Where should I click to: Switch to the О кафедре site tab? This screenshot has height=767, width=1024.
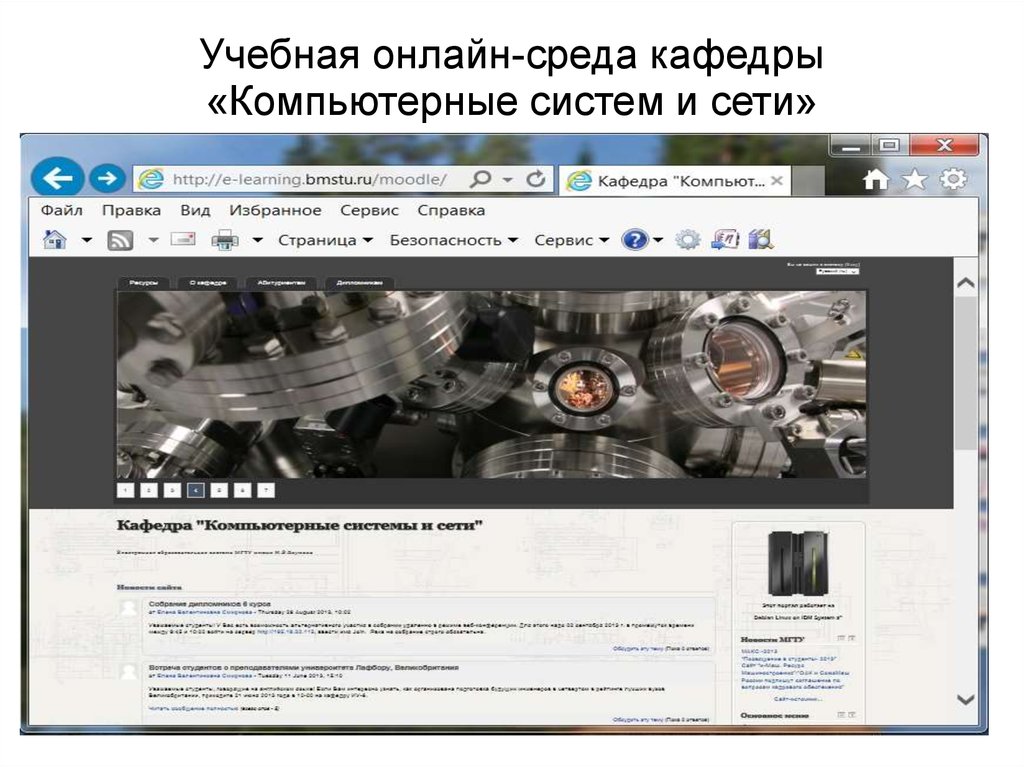(209, 283)
